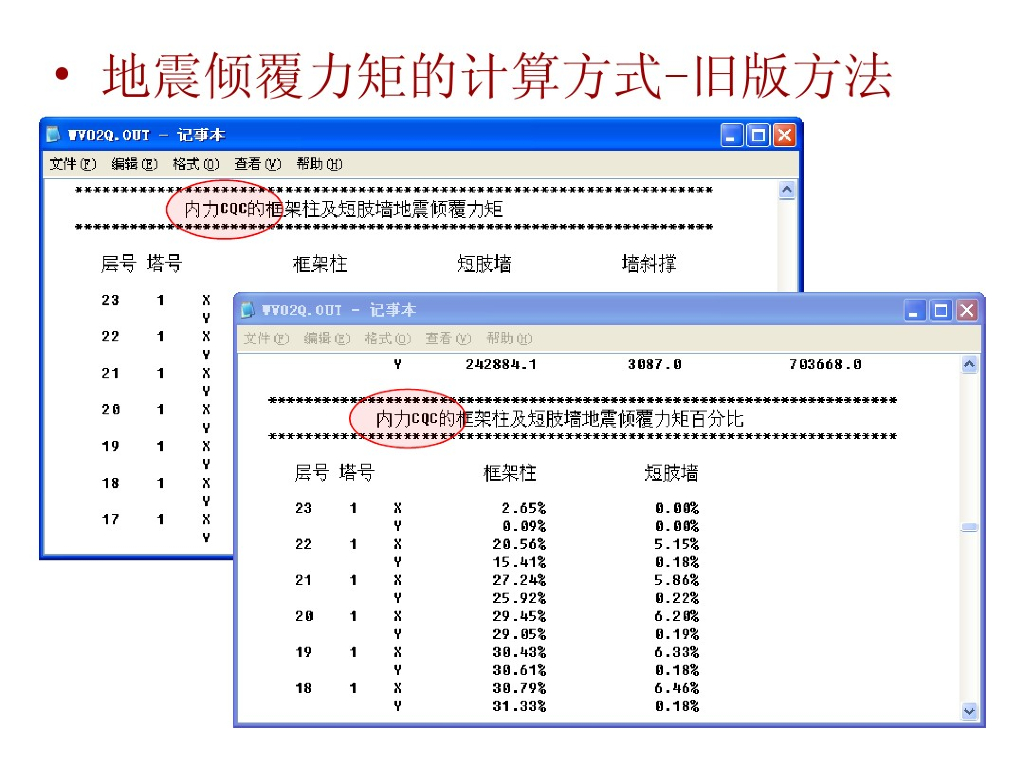
Task: Click the value 25.92% in front window
Action: (519, 598)
